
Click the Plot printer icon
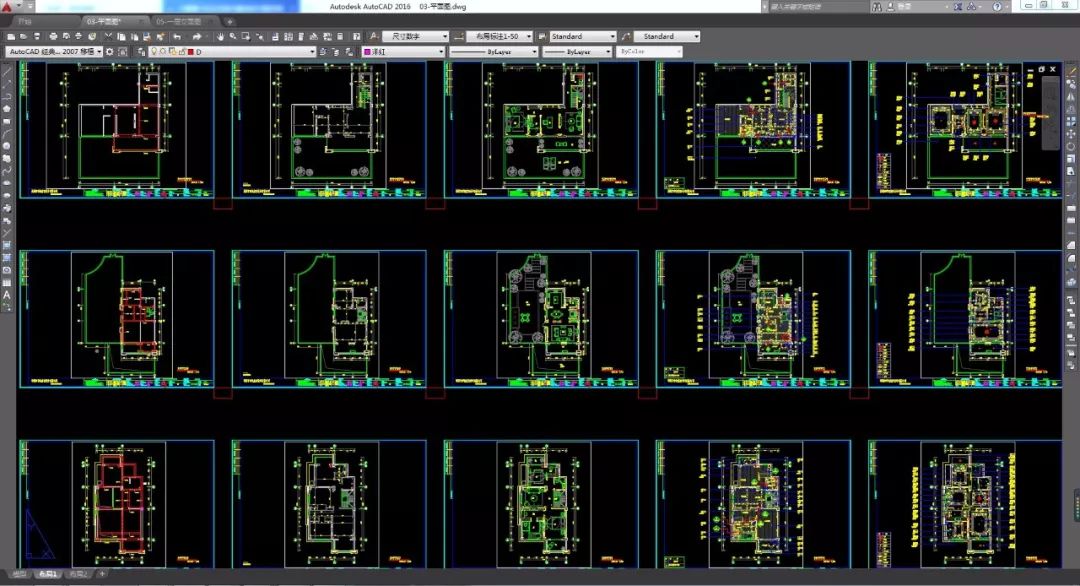(52, 37)
